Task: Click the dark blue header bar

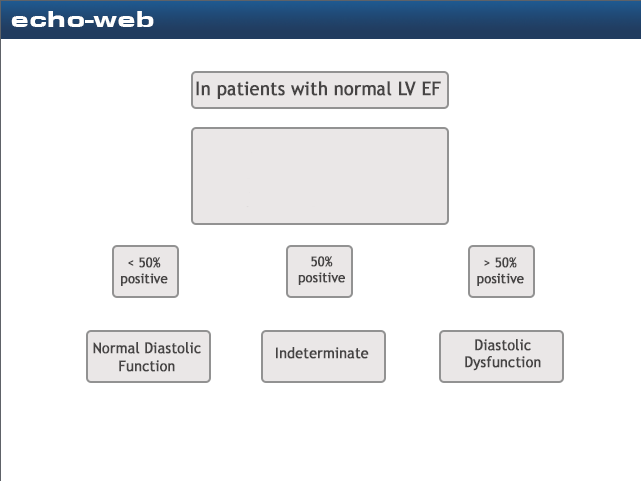Action: (400, 19)
